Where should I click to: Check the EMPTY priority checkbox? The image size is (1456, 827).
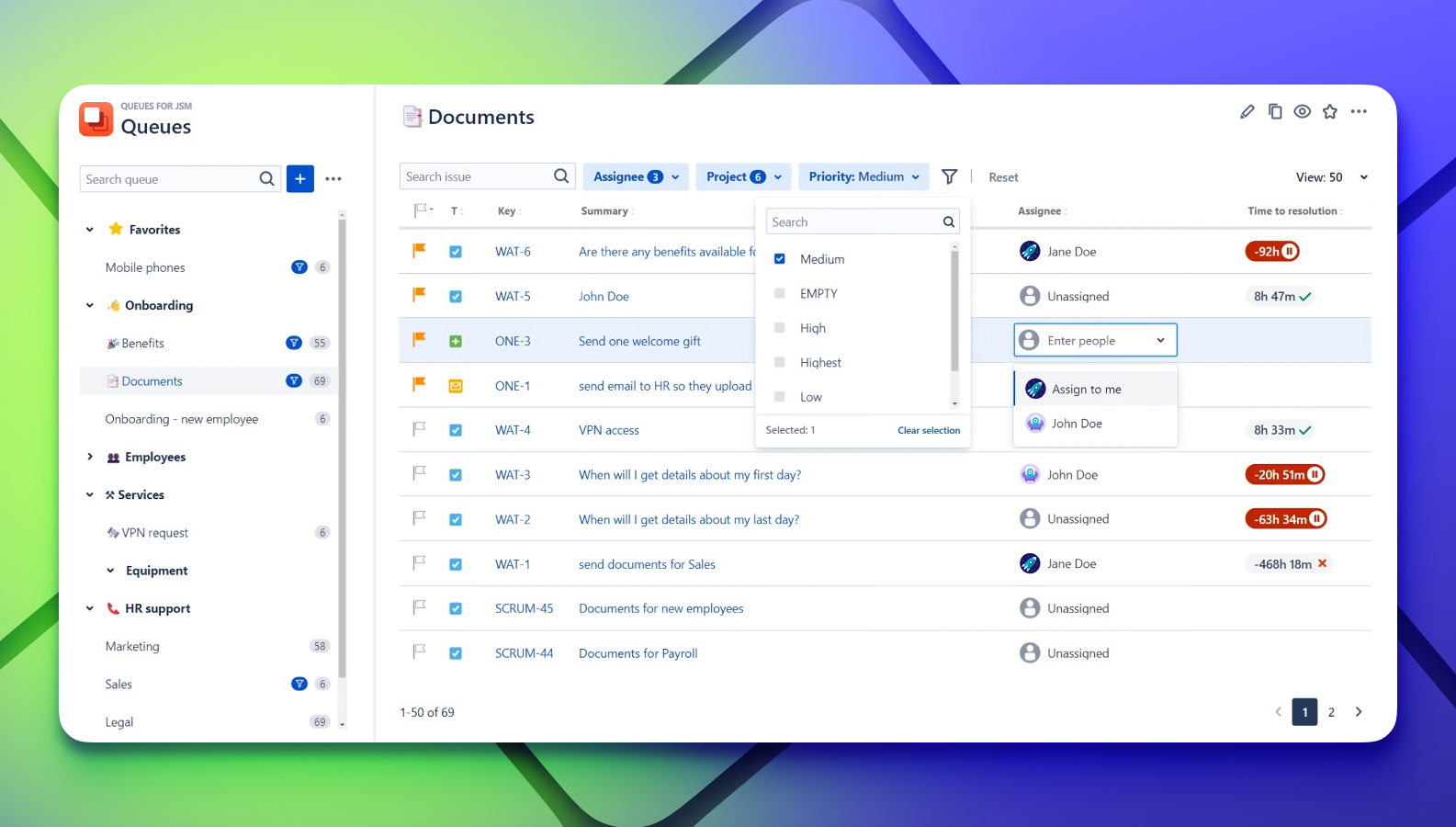click(780, 293)
